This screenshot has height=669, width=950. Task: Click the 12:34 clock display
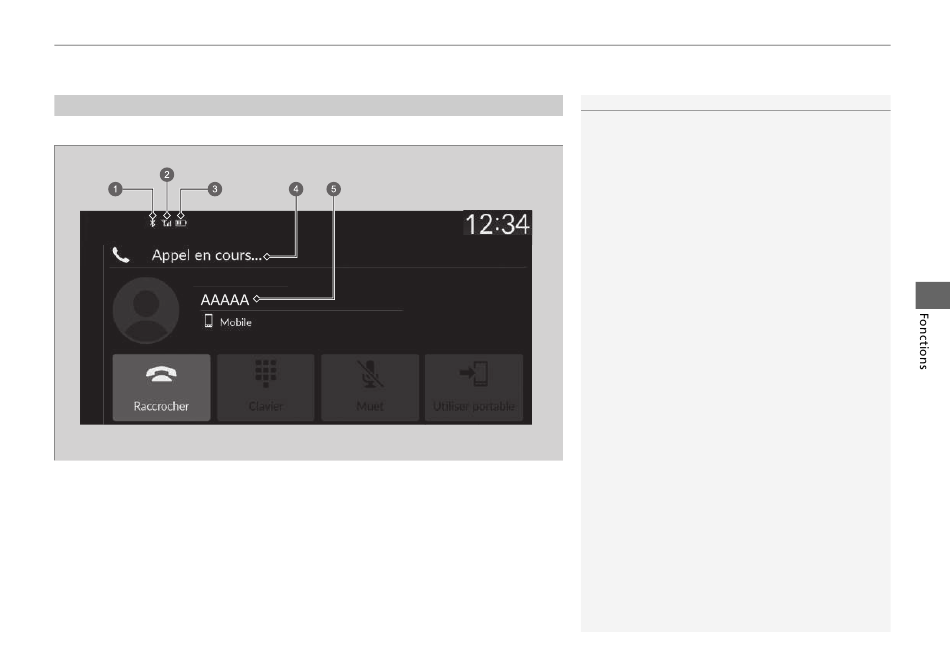click(497, 224)
